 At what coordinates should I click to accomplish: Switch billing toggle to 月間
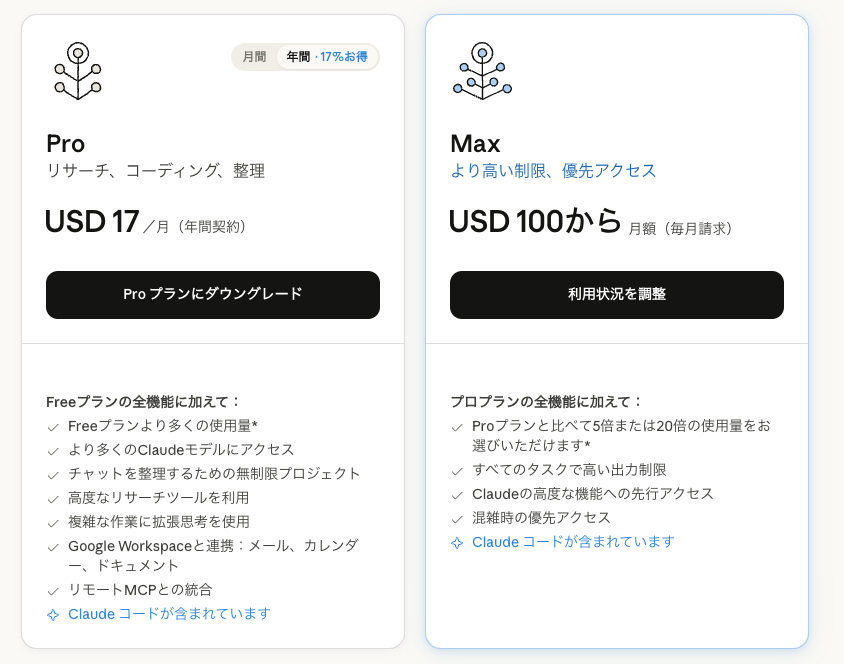pyautogui.click(x=254, y=56)
